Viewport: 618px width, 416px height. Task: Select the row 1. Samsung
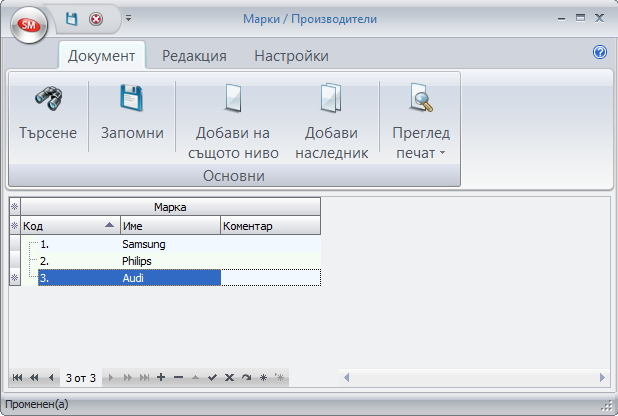point(171,244)
